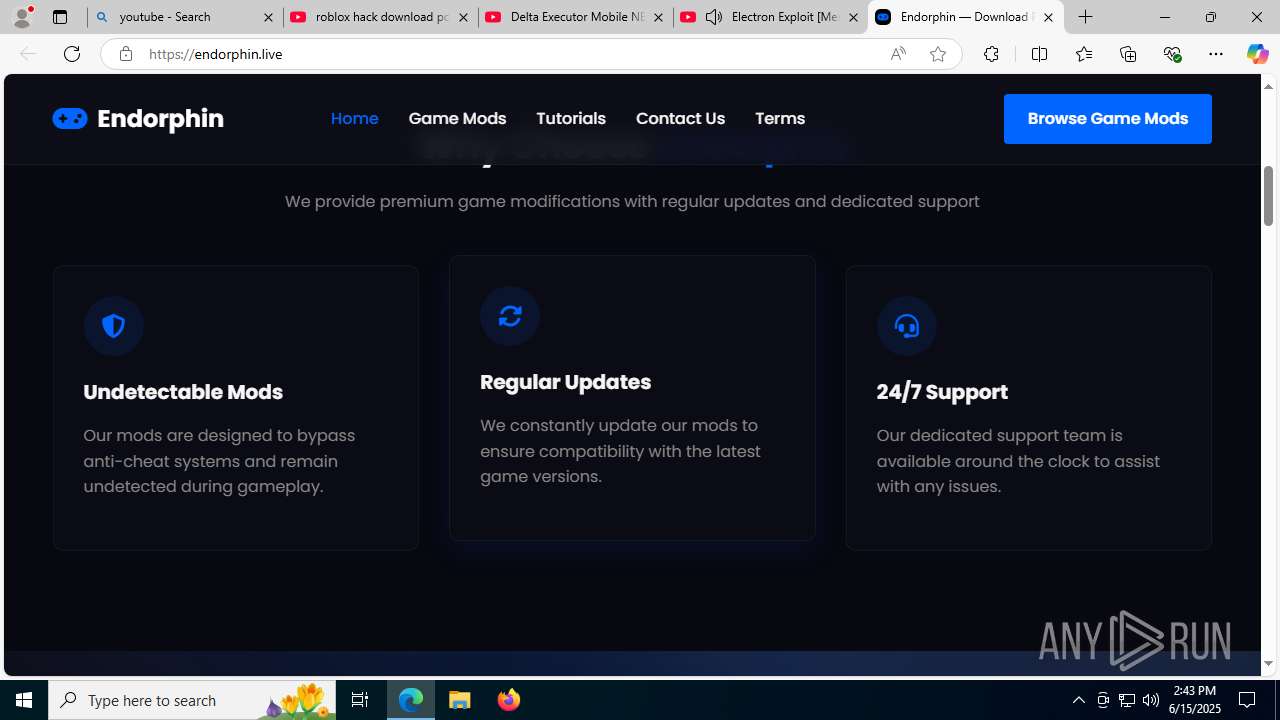Switch to Delta Executor Mobile tab
This screenshot has width=1280, height=720.
tap(575, 17)
